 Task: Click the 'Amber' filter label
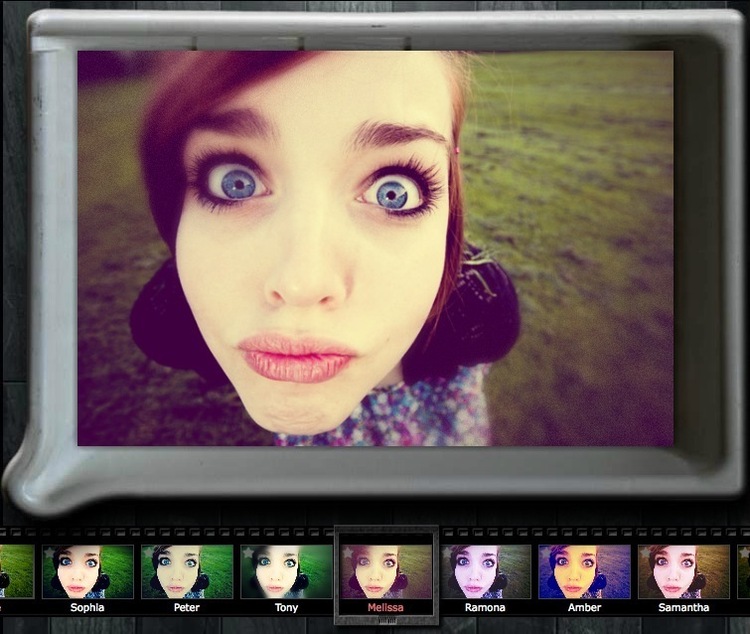tap(585, 608)
